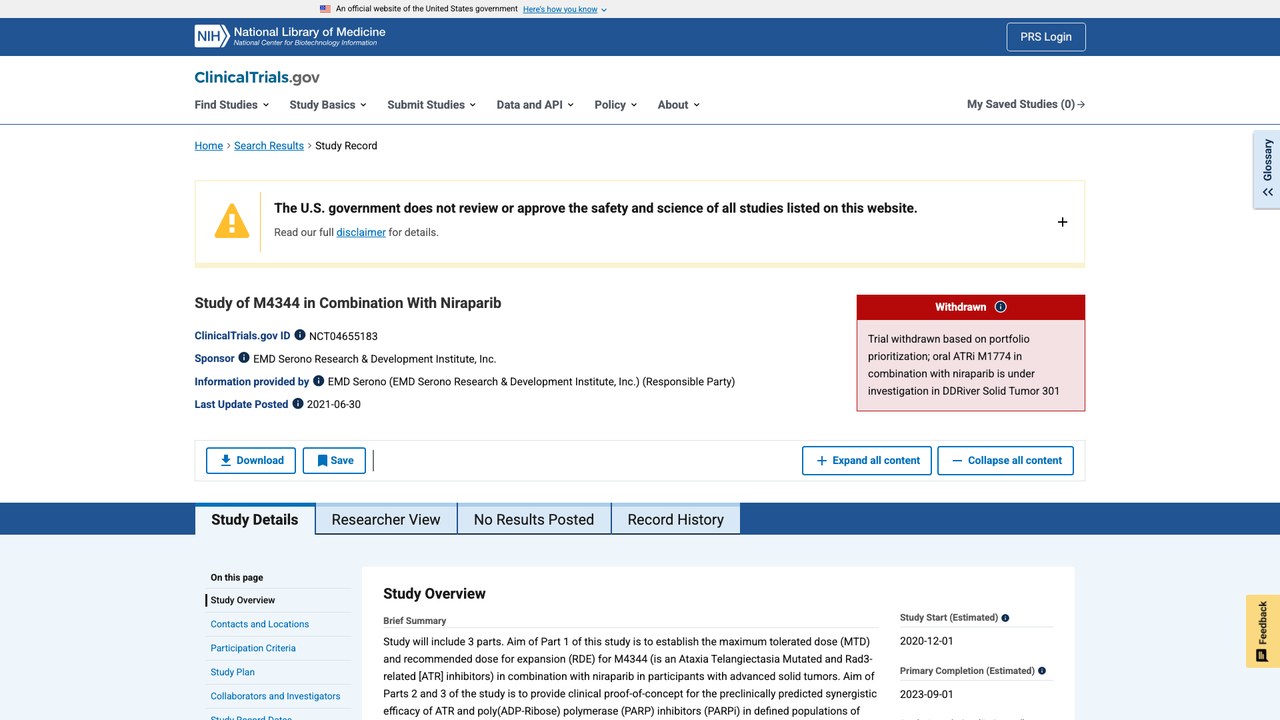Open Submit Studies menu
This screenshot has height=720, width=1280.
click(431, 105)
